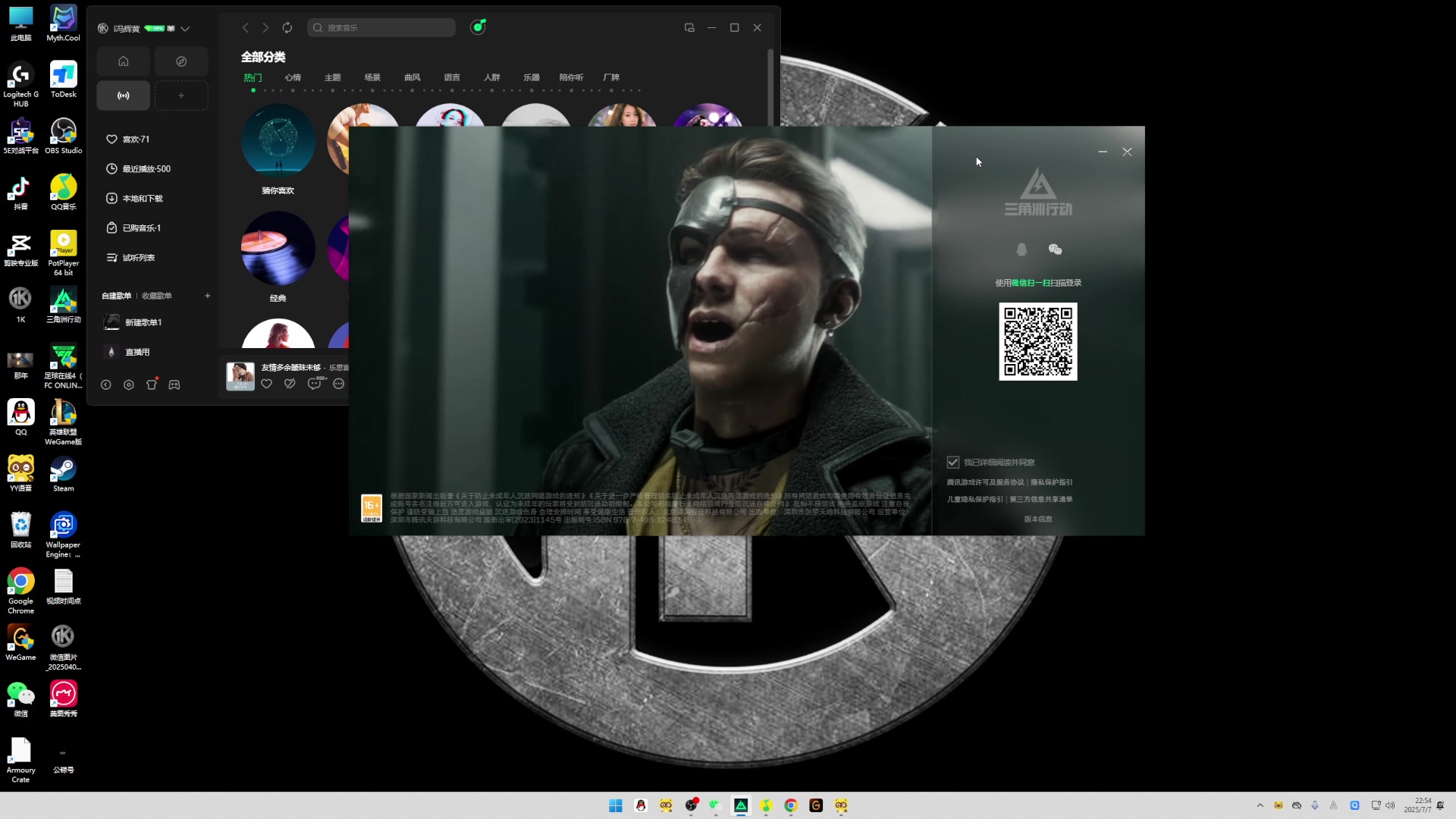Click the green music recognition icon
The width and height of the screenshot is (1456, 819).
(x=478, y=27)
